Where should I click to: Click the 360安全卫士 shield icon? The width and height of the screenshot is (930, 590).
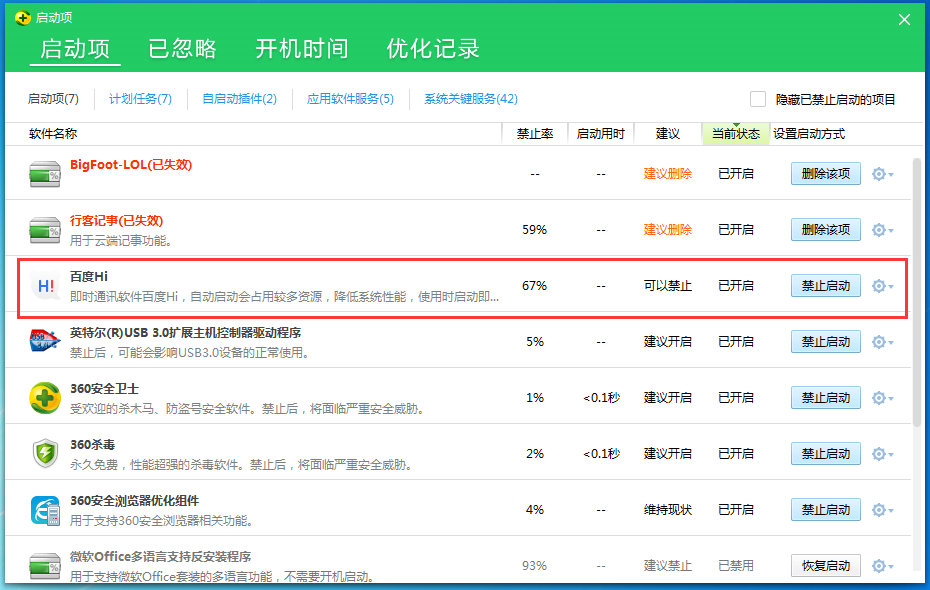tap(44, 397)
